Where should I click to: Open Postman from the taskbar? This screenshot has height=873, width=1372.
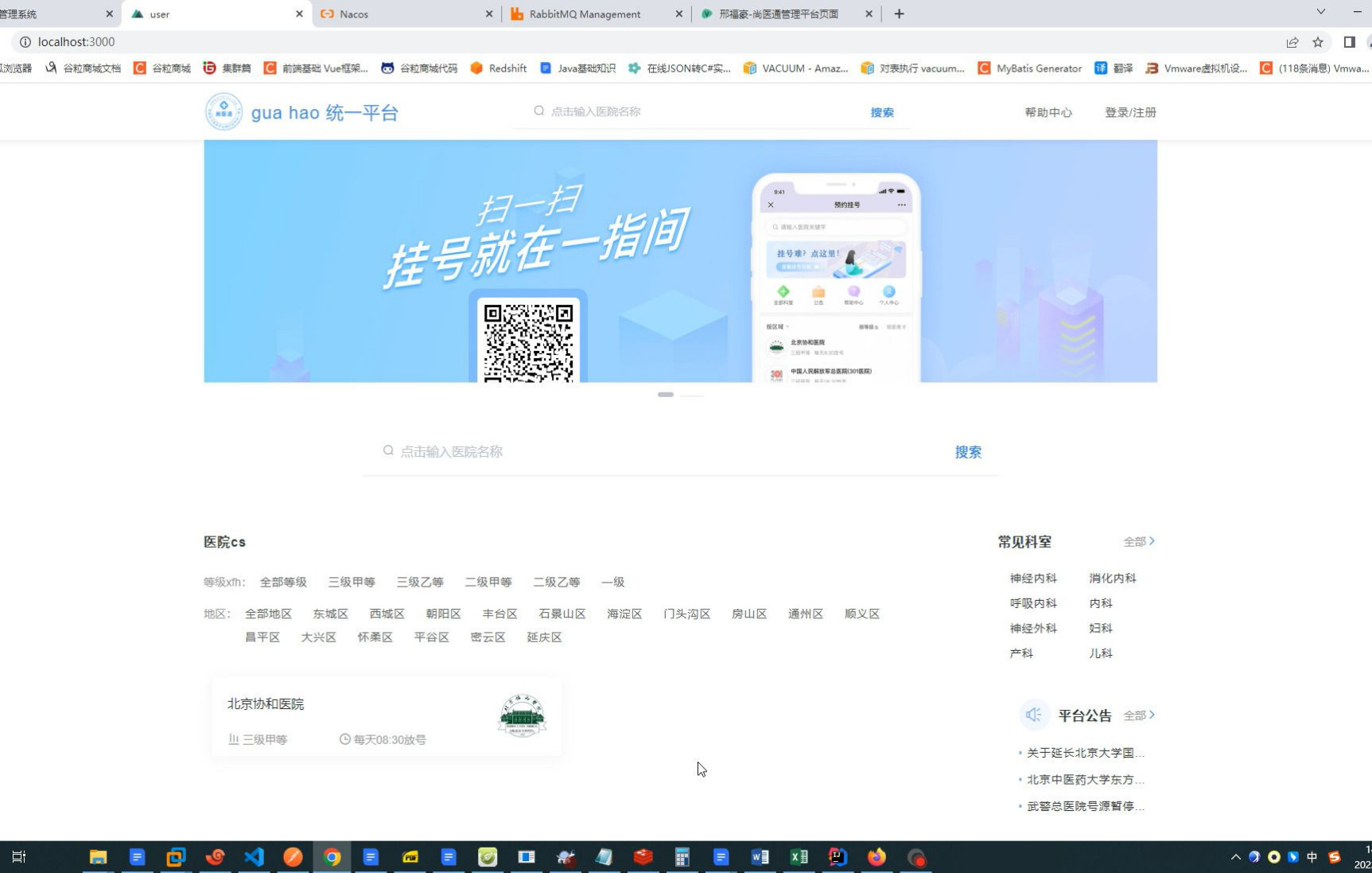point(293,857)
